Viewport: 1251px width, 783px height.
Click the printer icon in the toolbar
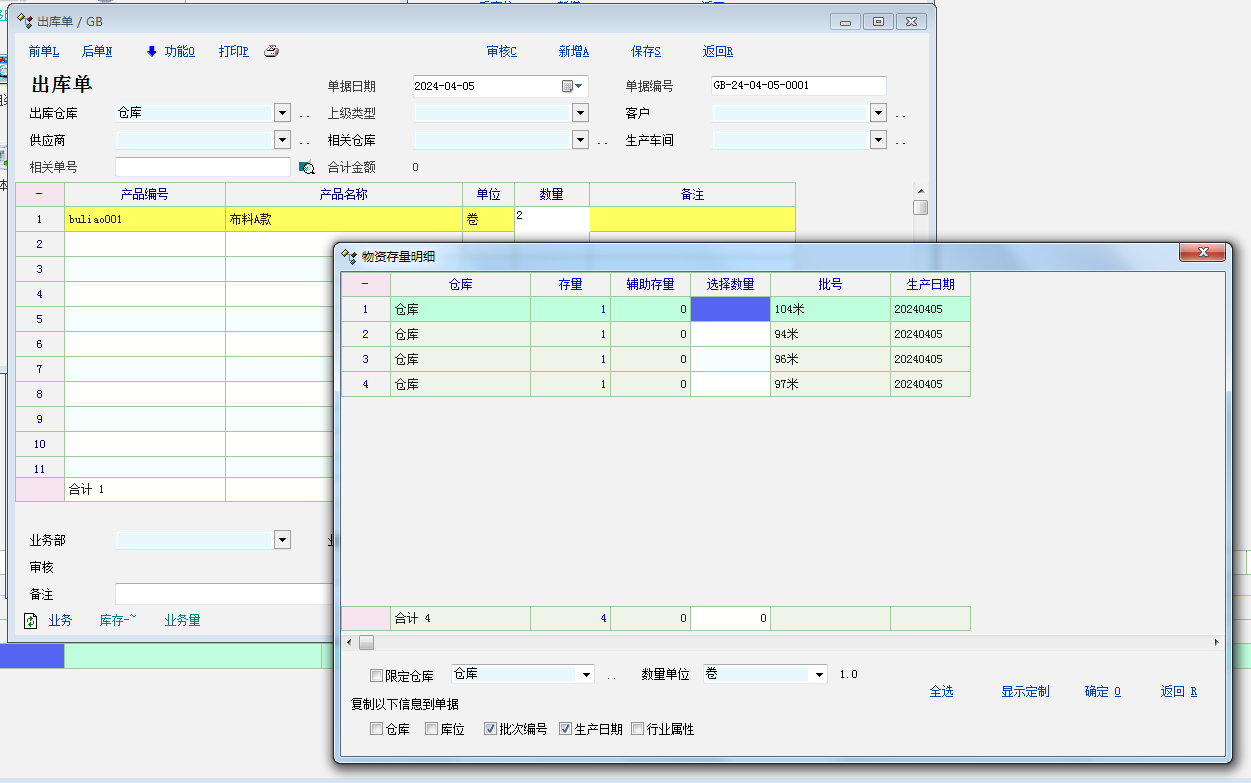click(x=271, y=52)
